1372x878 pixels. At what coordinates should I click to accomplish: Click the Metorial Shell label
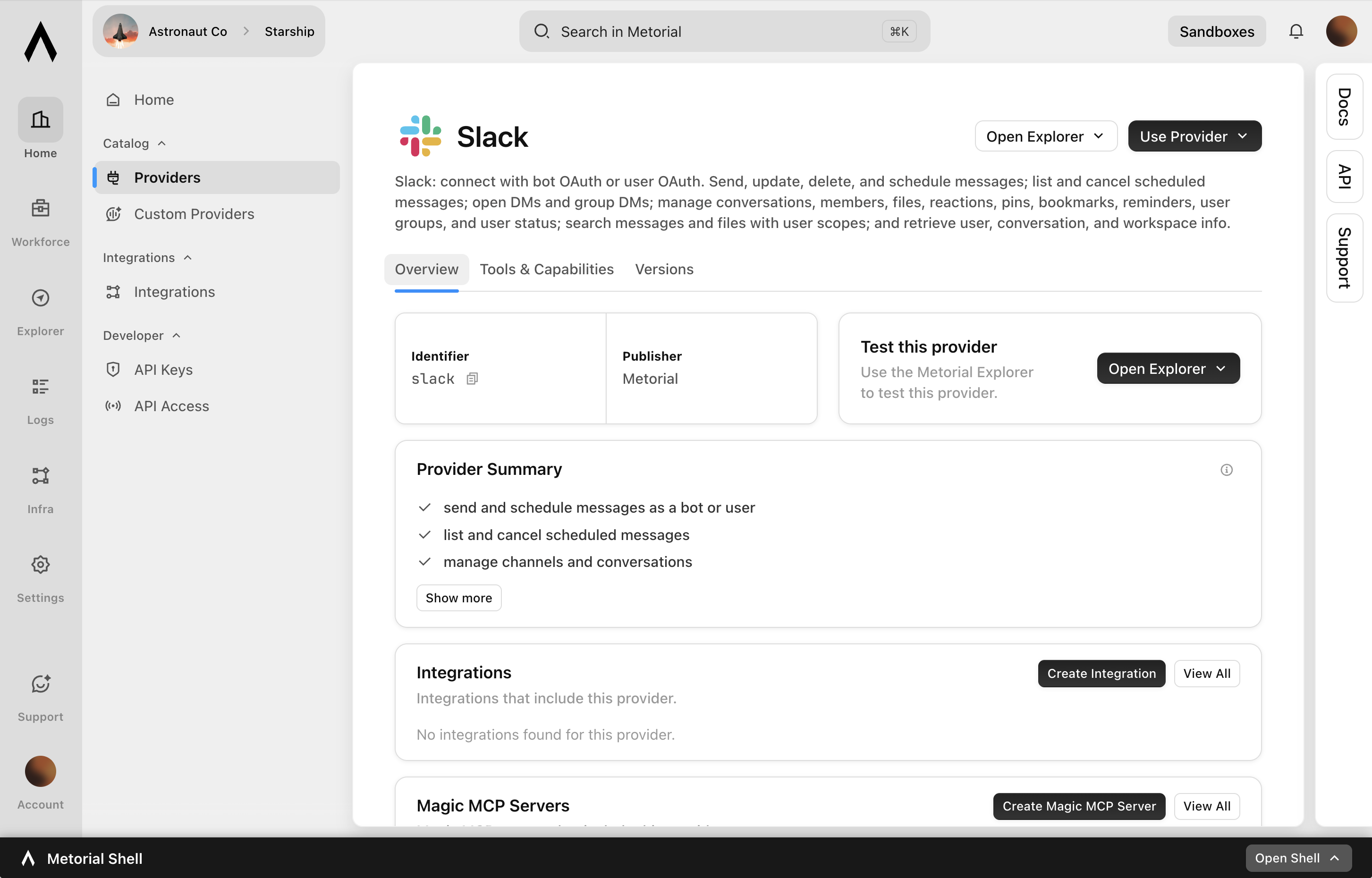coord(94,858)
